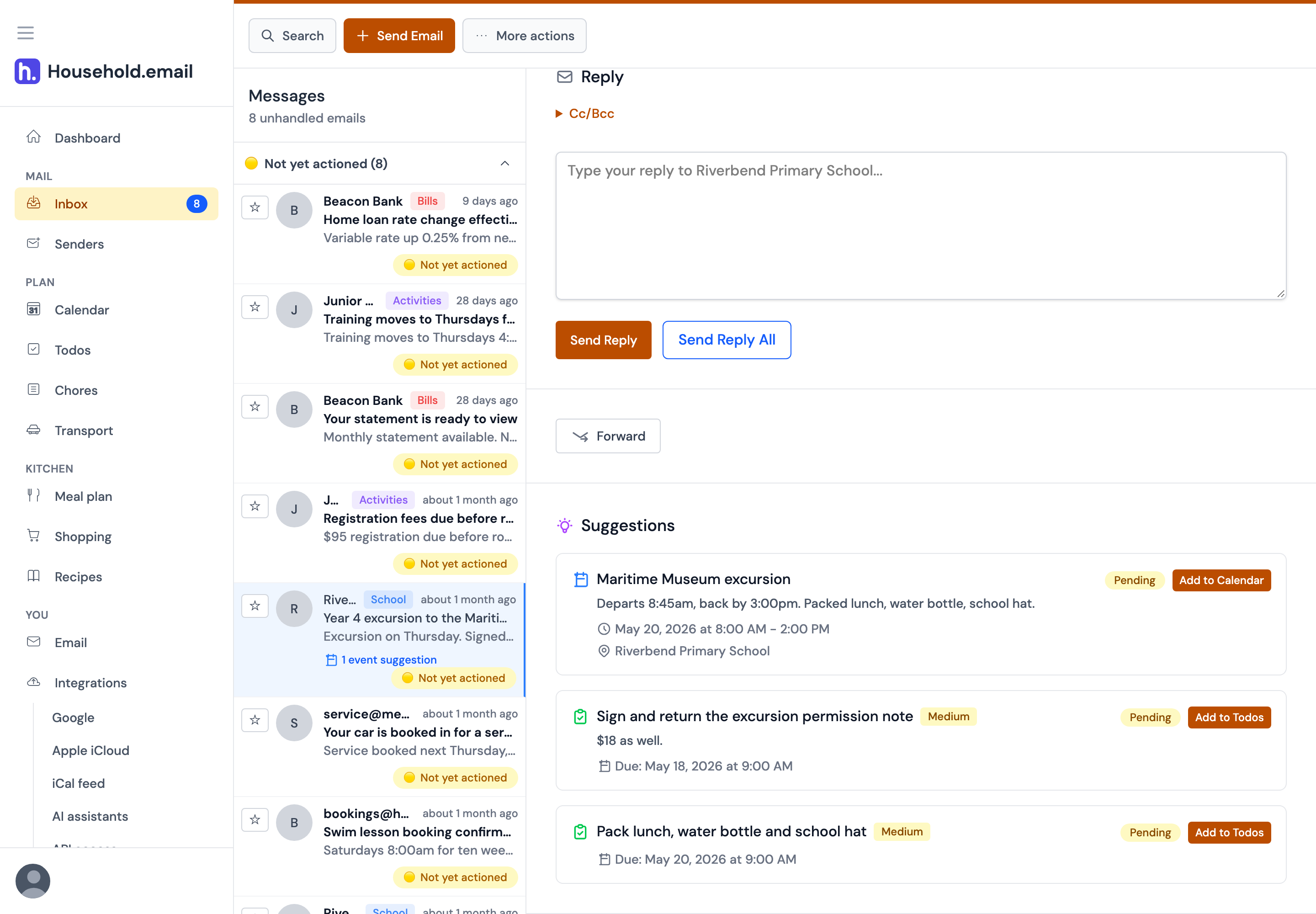The image size is (1316, 914).
Task: Star the Beacon Bank home loan email
Action: (x=255, y=207)
